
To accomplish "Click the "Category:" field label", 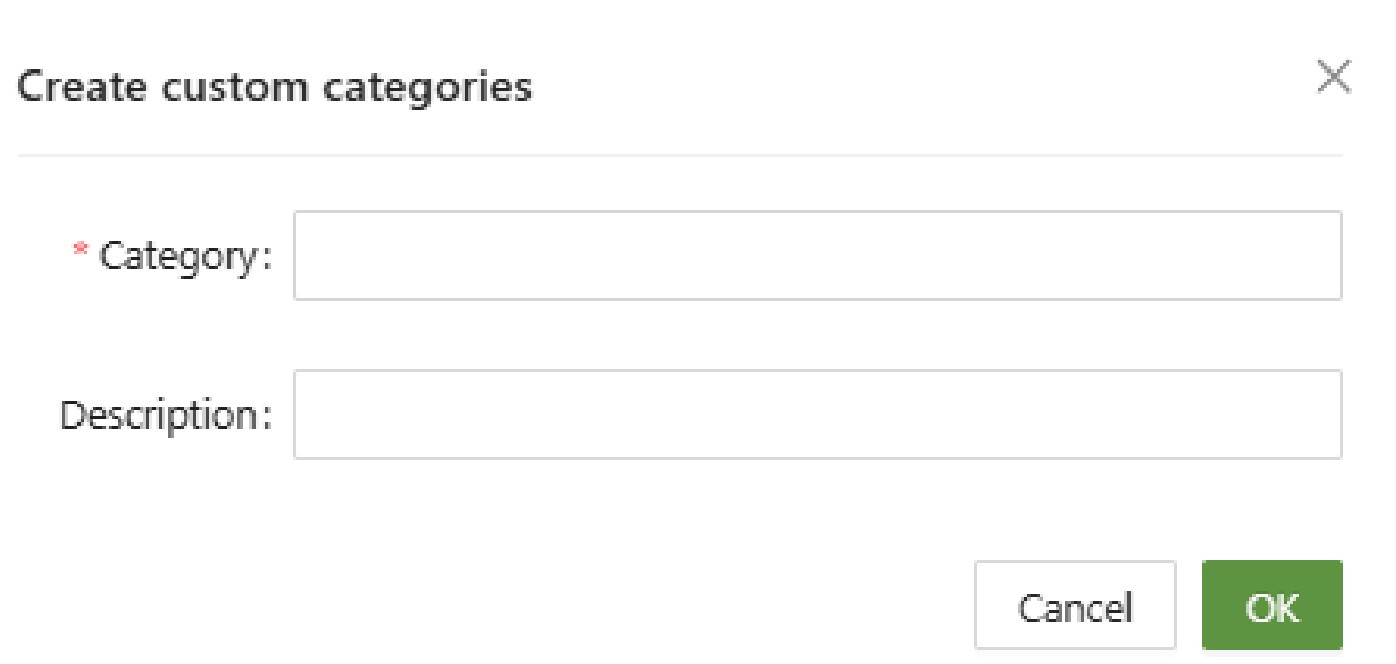I will 186,256.
